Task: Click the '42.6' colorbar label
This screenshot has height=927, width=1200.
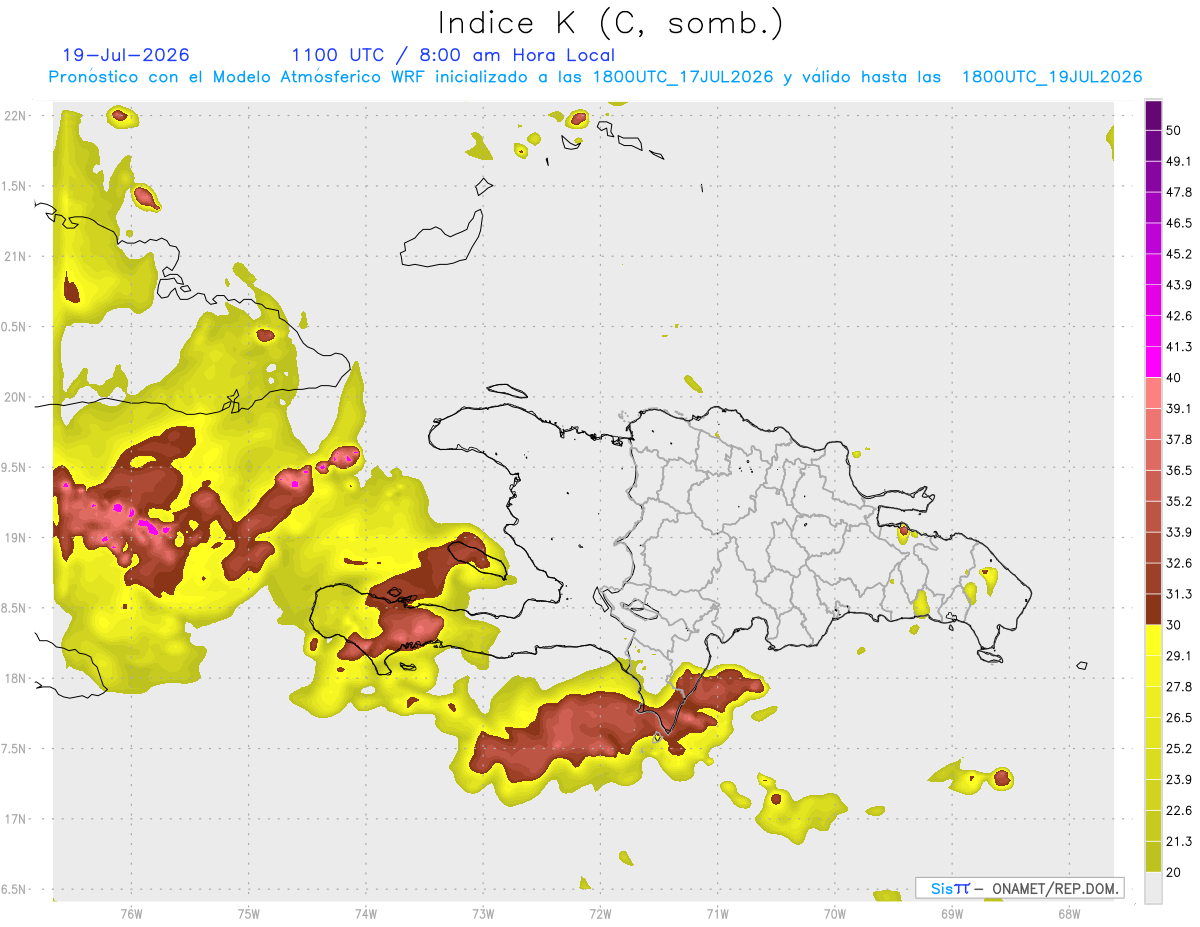Action: tap(1179, 316)
